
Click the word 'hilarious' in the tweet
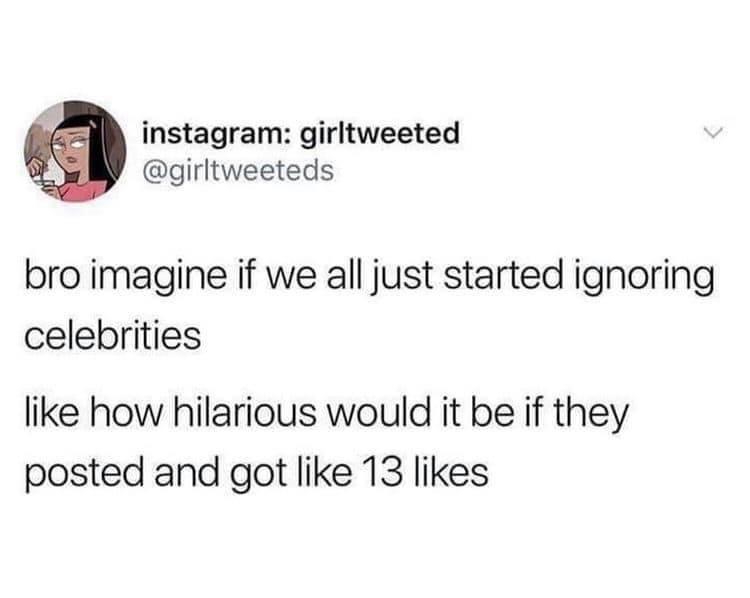point(243,412)
